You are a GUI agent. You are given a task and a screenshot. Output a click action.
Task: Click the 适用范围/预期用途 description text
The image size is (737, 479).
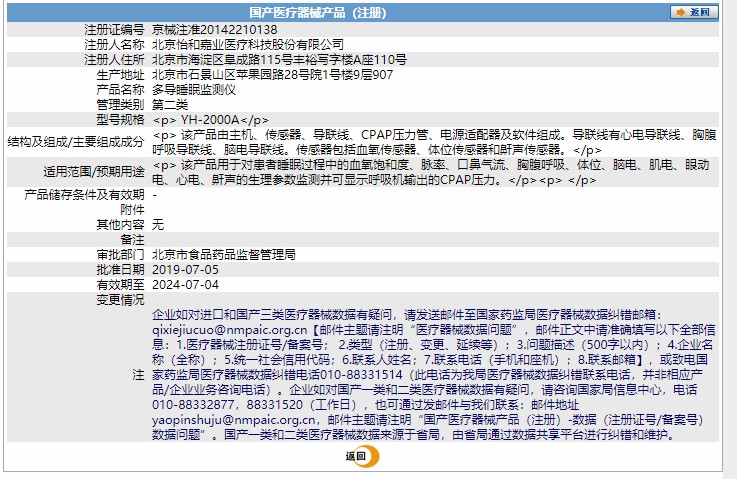[x=431, y=173]
